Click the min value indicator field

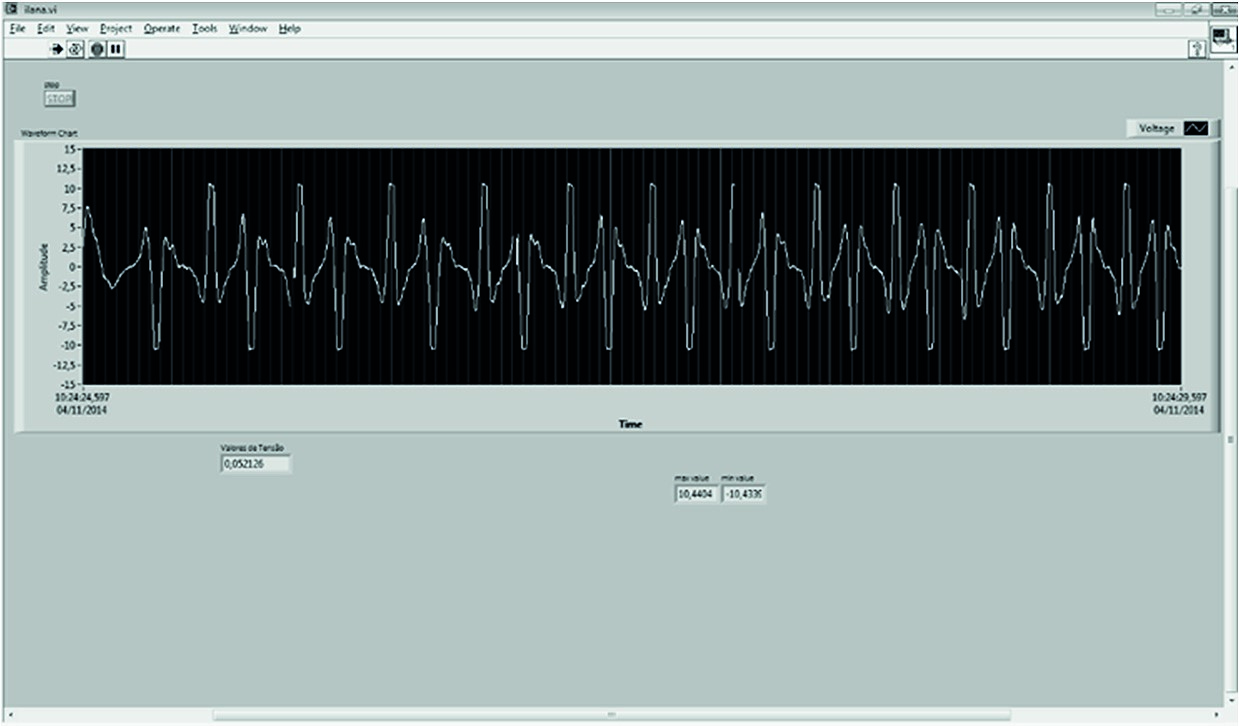(743, 494)
